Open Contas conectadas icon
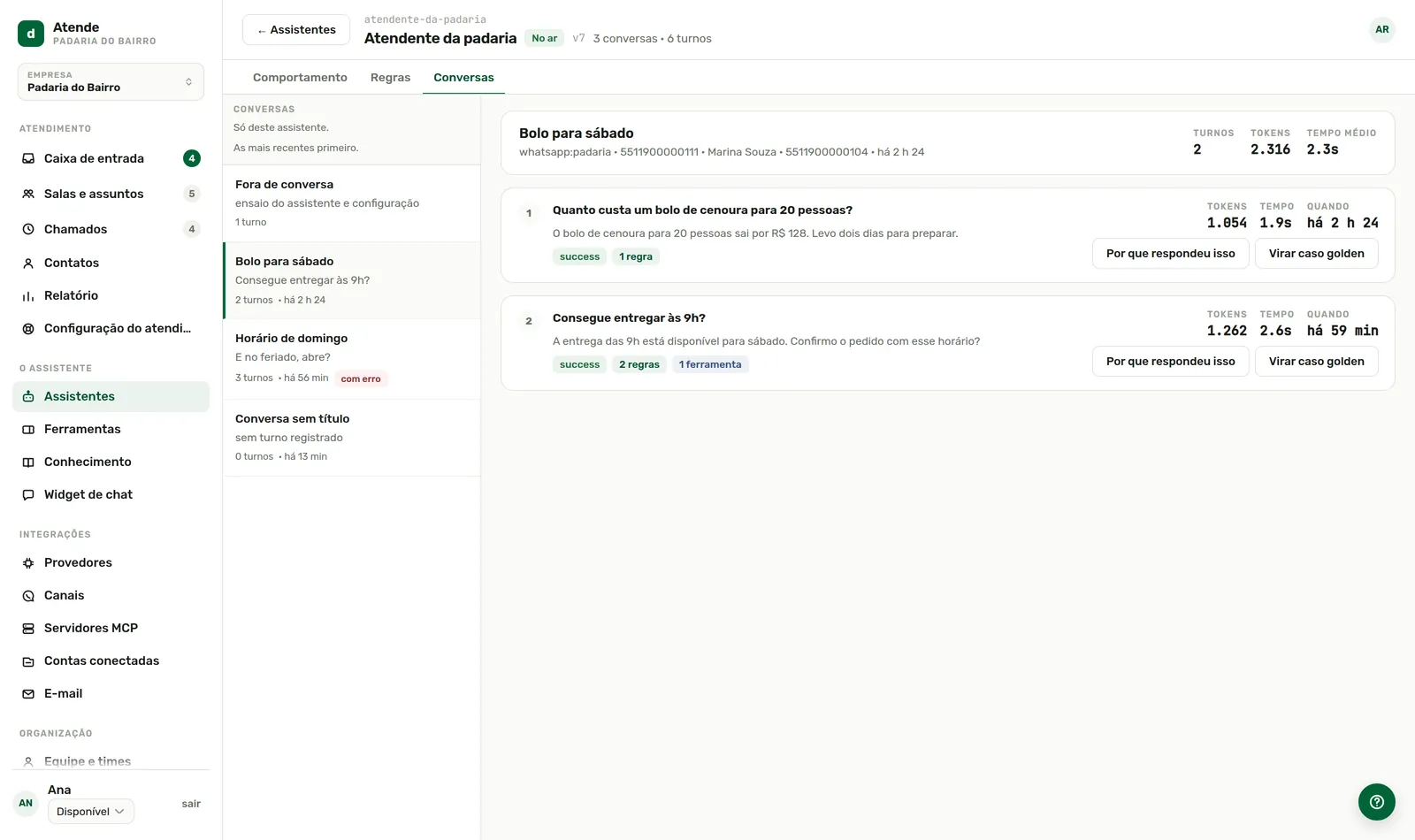 pyautogui.click(x=28, y=661)
